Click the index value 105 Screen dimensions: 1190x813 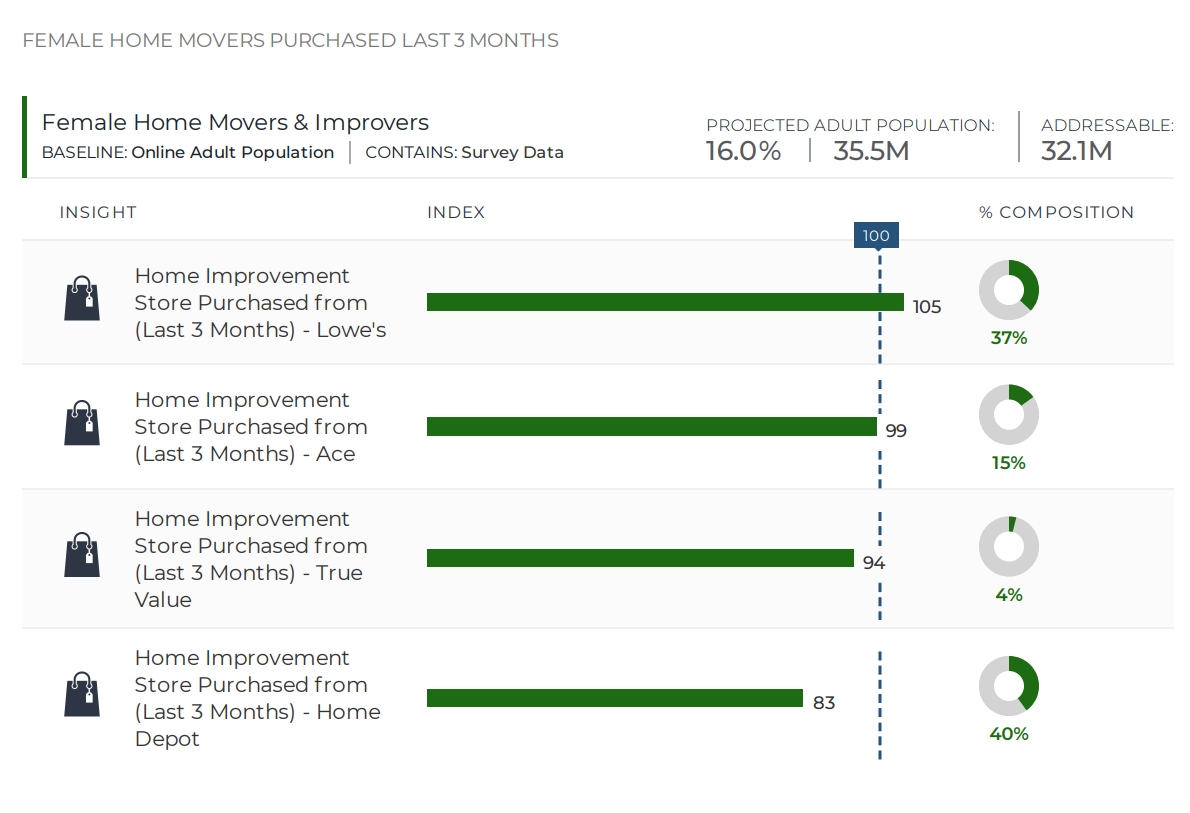(x=927, y=307)
